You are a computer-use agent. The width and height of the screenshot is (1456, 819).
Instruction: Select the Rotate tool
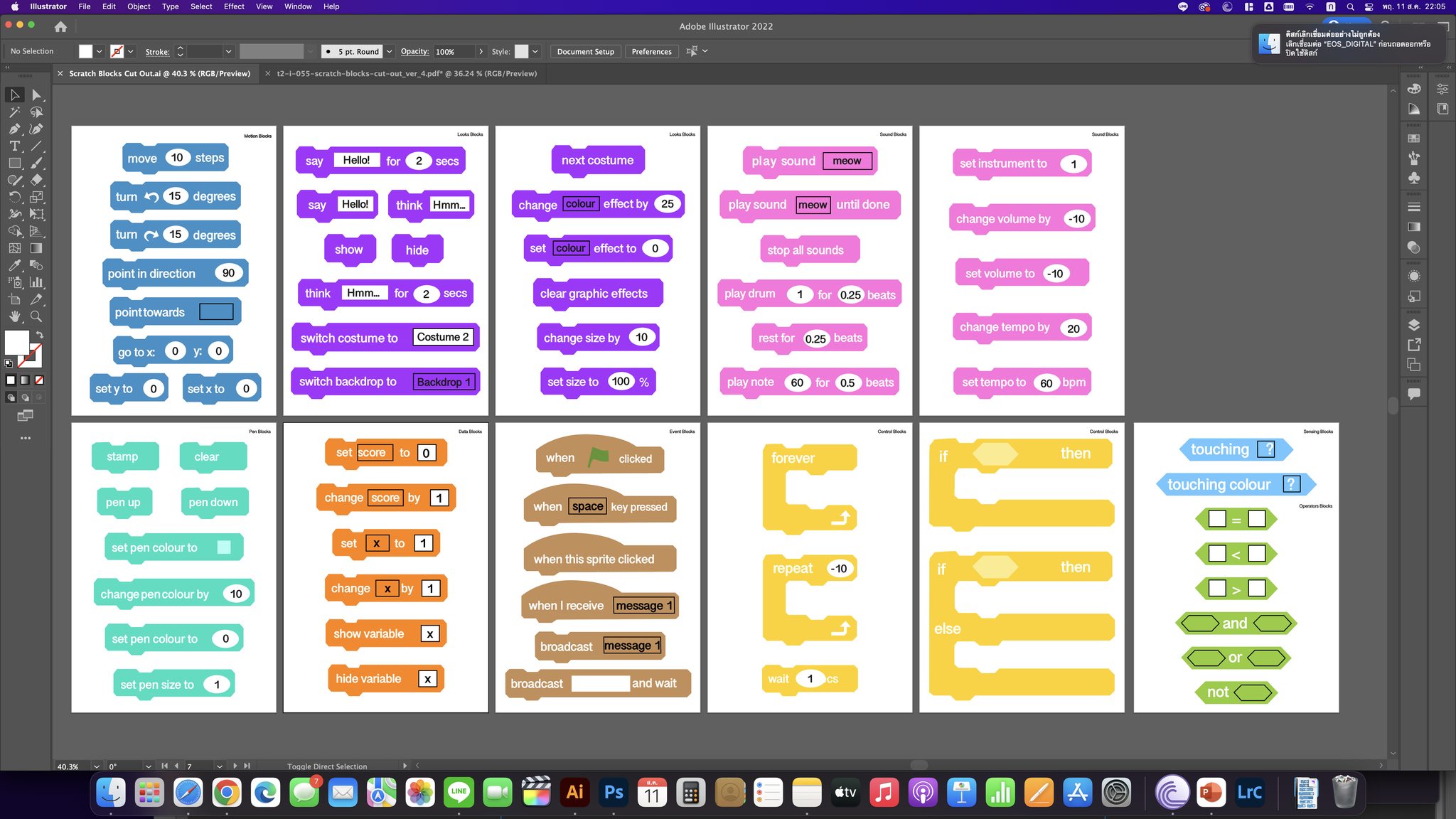coord(15,197)
